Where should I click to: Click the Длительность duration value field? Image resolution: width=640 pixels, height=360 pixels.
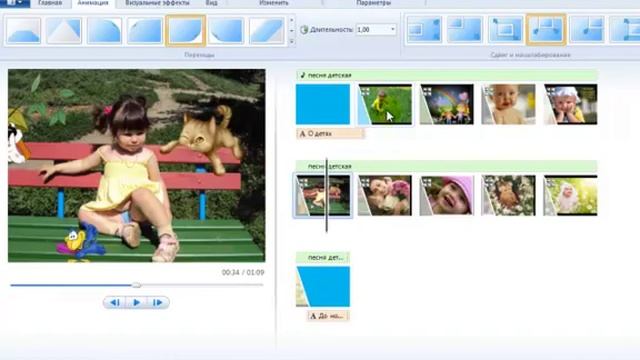point(372,30)
